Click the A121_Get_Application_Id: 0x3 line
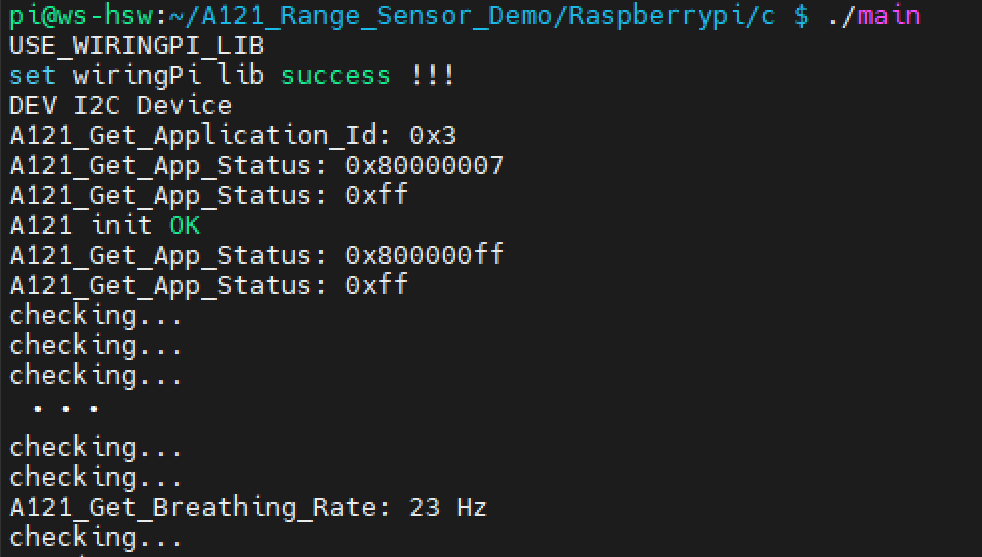 [x=232, y=136]
